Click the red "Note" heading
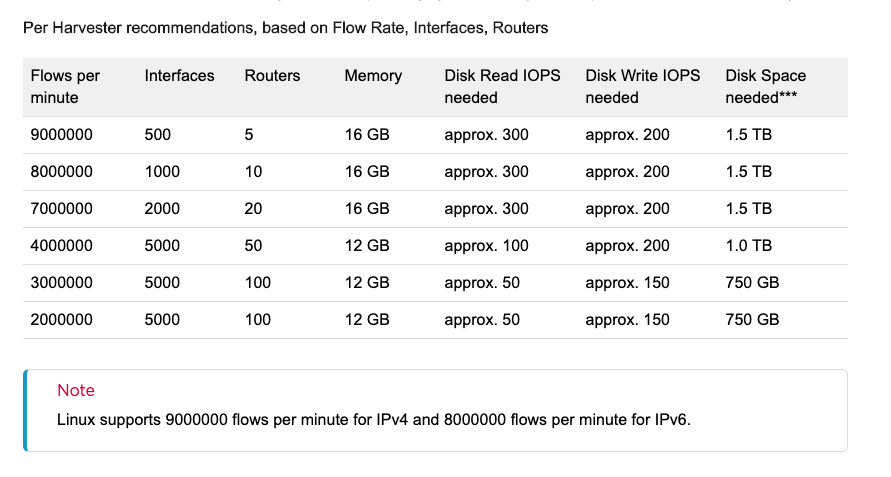This screenshot has width=891, height=477. pos(76,390)
